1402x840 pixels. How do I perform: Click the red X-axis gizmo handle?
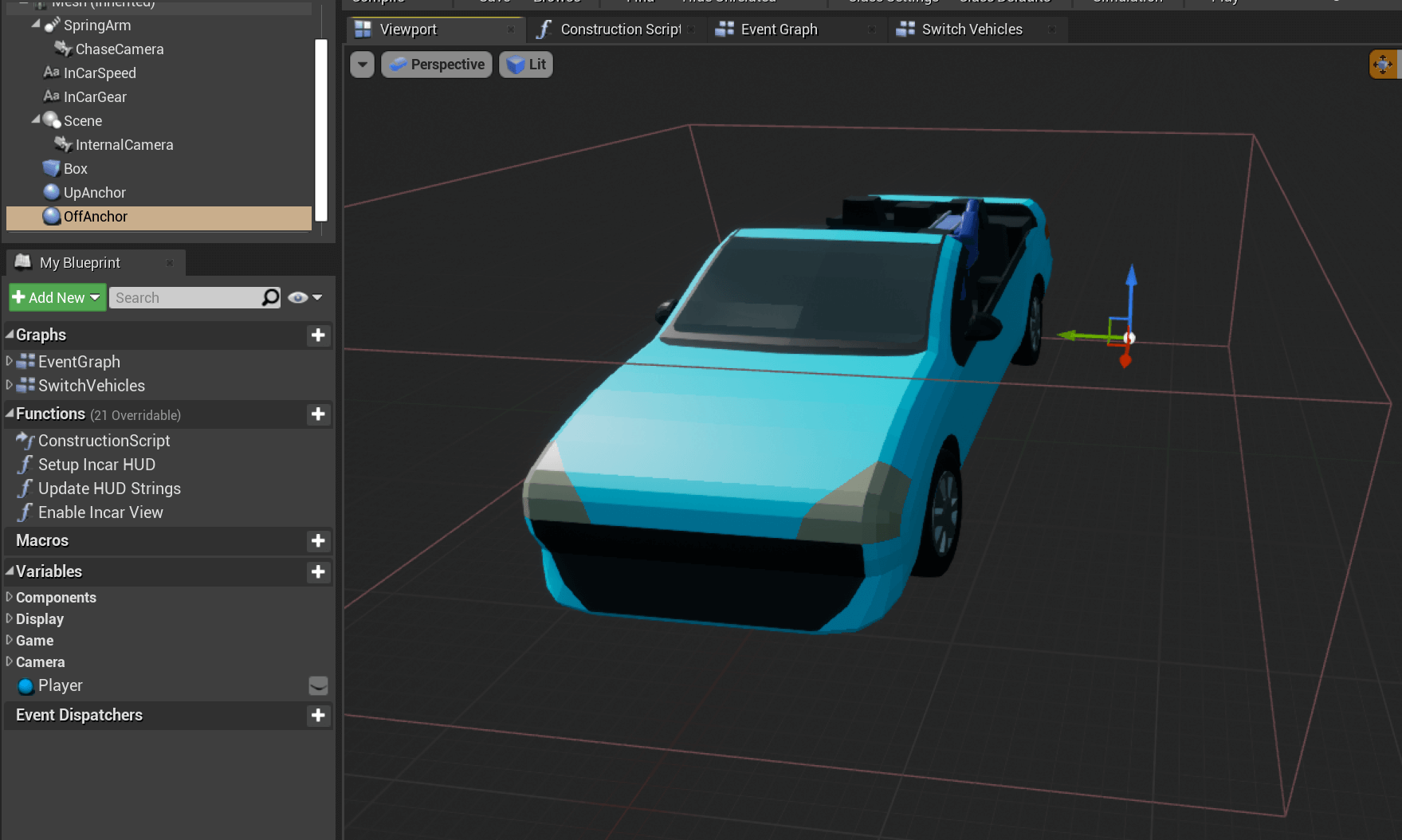point(1125,359)
